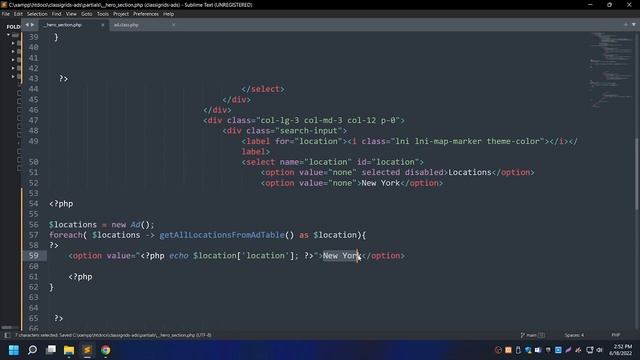Click the new tab plus icon
This screenshot has width=640, height=360.
pyautogui.click(x=625, y=24)
